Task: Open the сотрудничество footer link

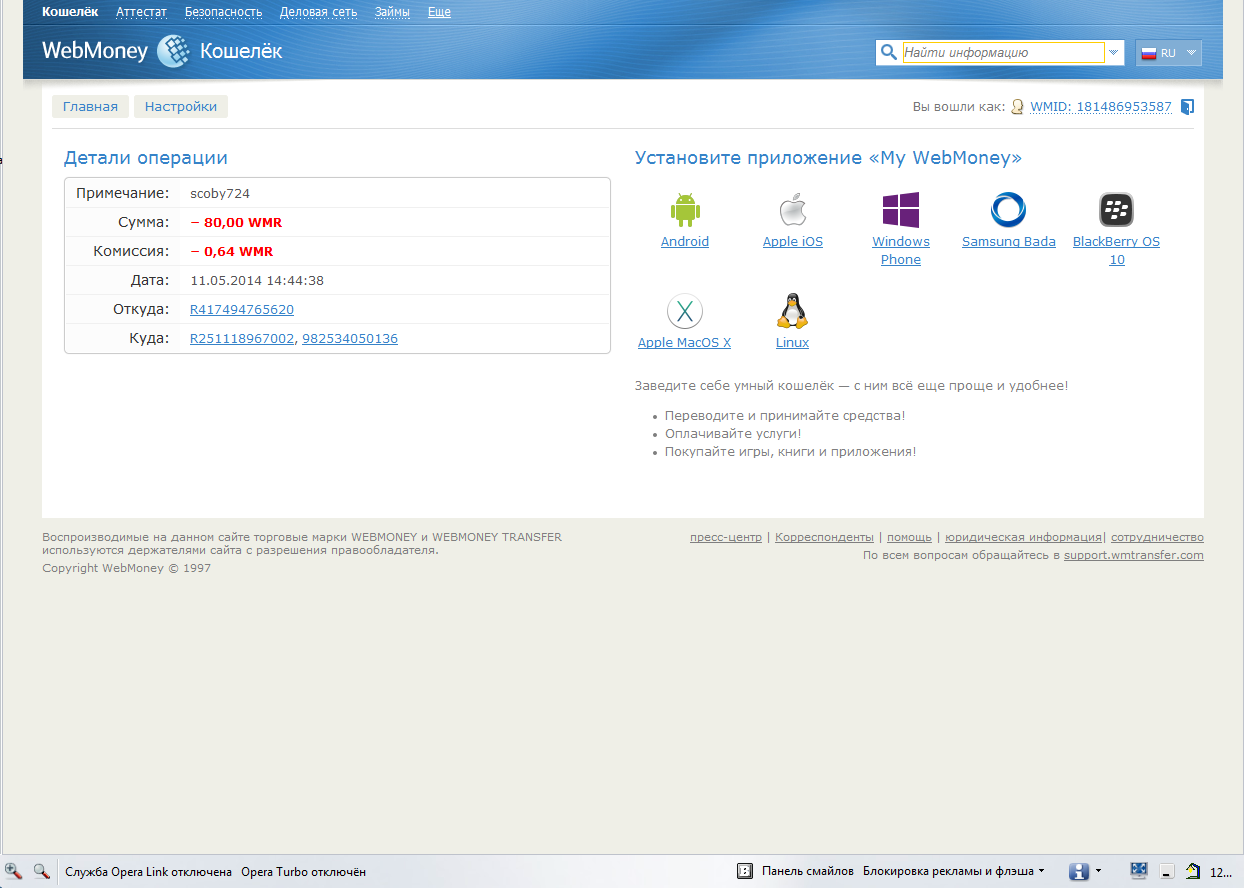Action: 1157,537
